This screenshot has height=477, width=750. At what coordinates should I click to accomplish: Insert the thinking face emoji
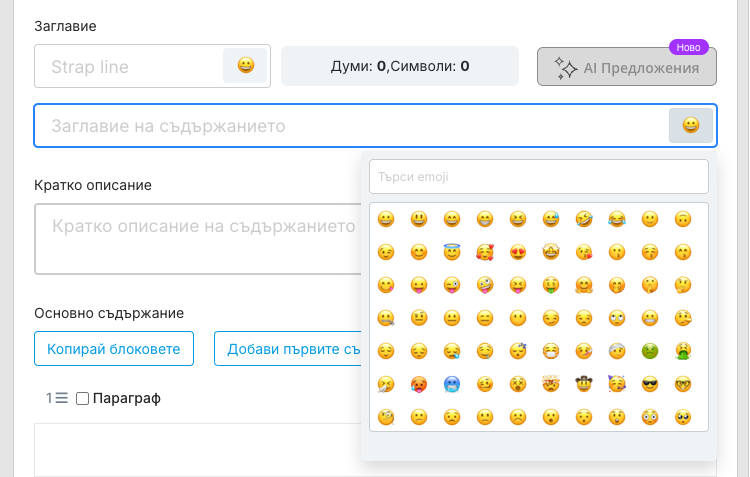[x=683, y=285]
